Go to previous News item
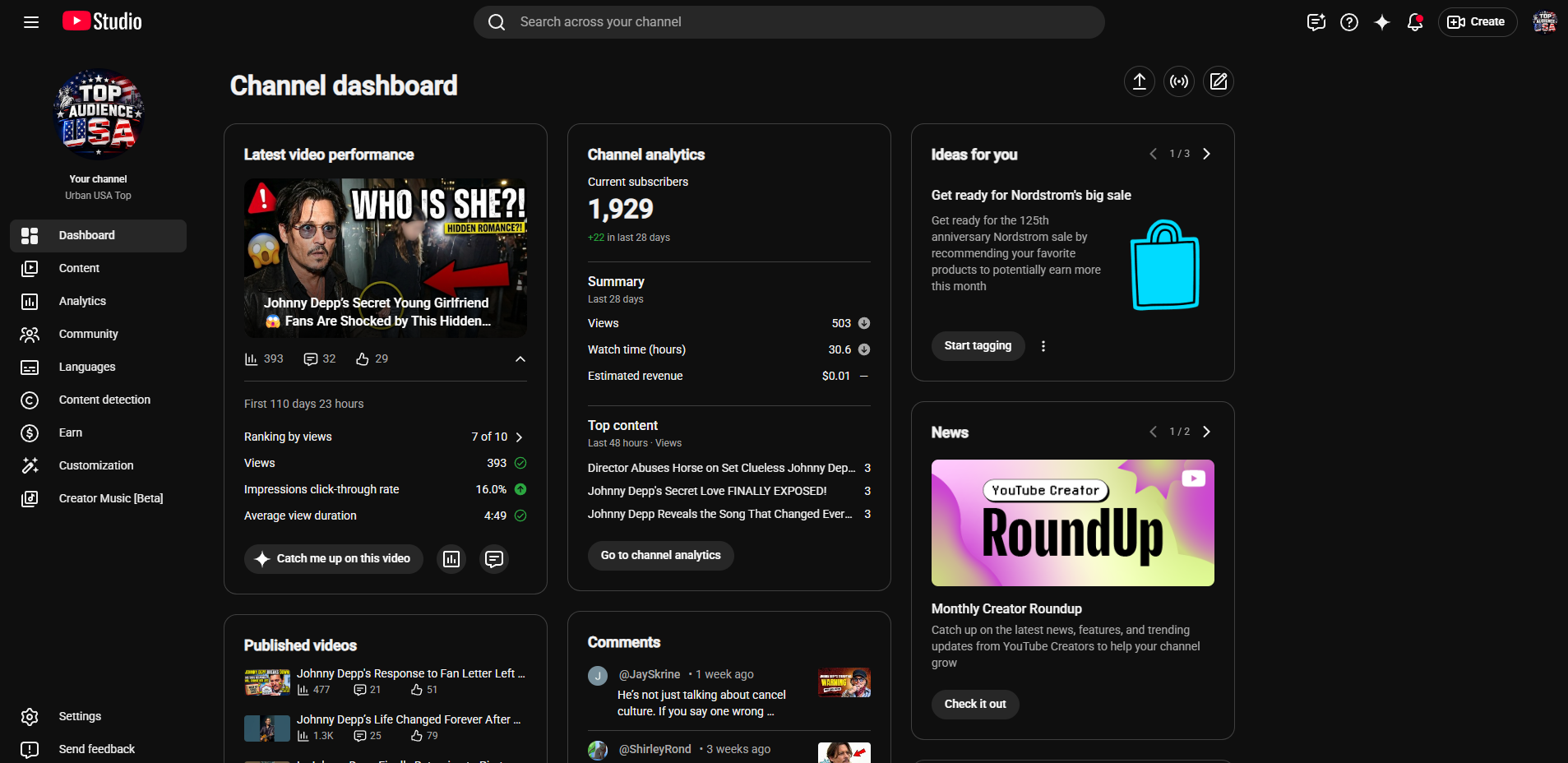Viewport: 1568px width, 763px height. pos(1153,432)
